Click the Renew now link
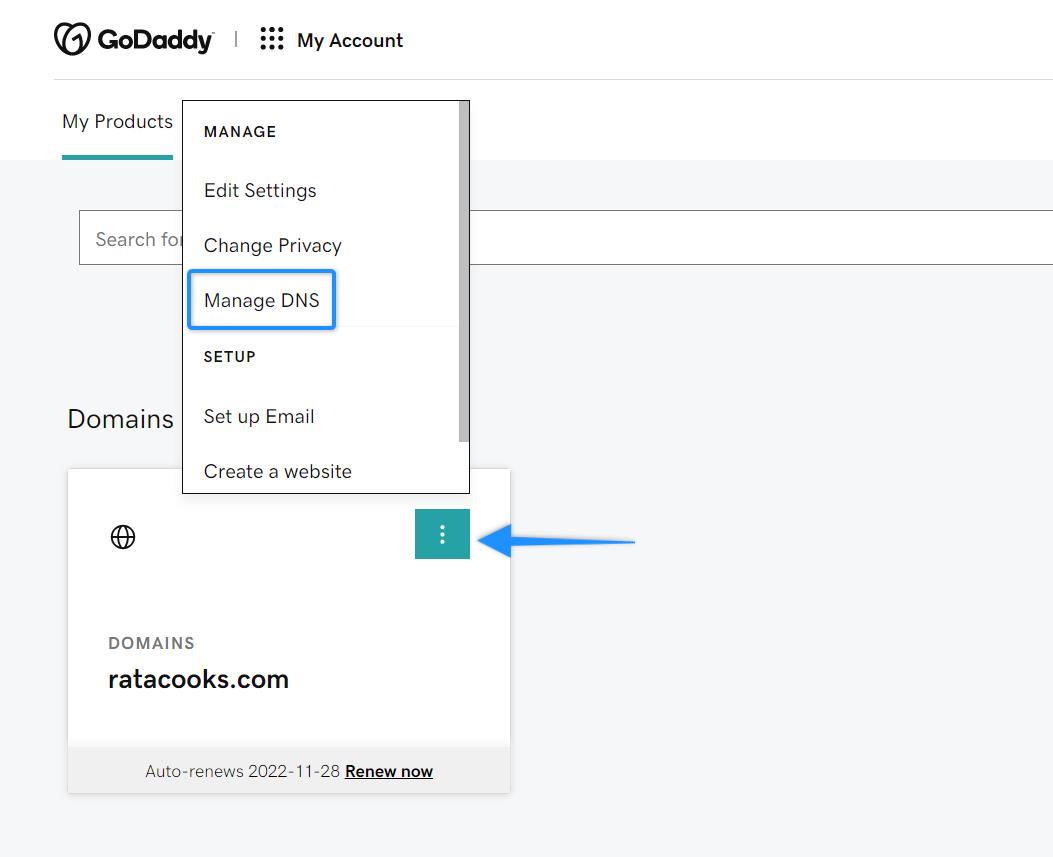 coord(388,771)
